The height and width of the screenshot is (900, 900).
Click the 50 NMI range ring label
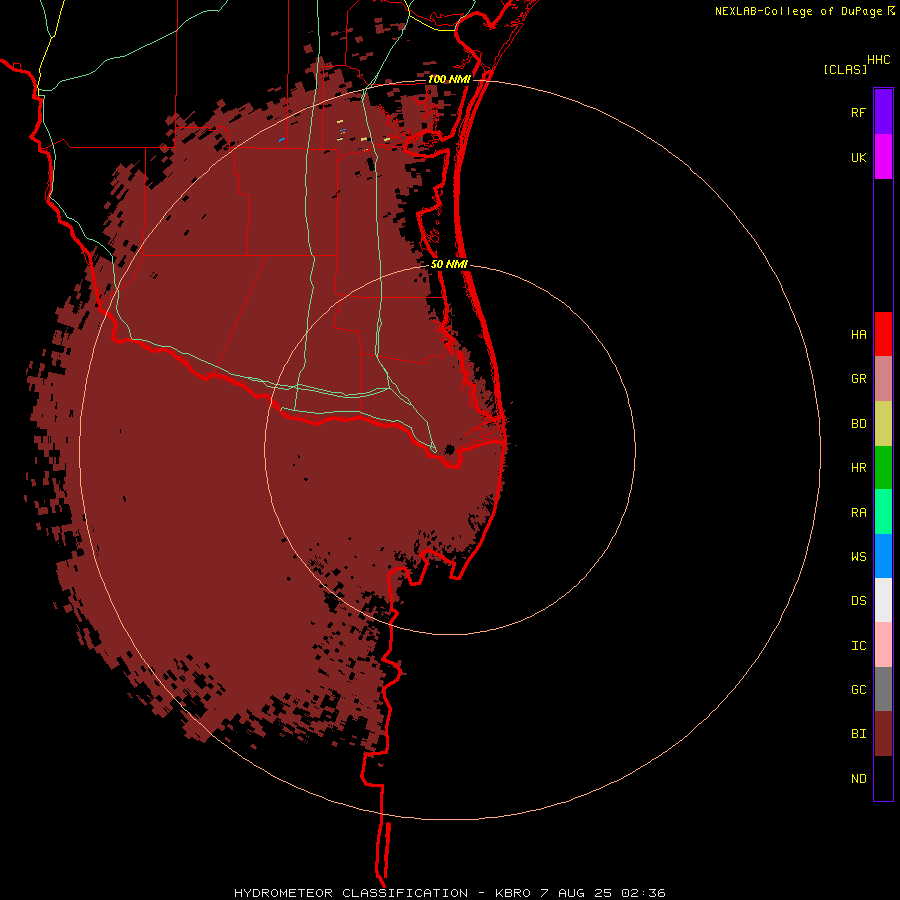coord(449,265)
